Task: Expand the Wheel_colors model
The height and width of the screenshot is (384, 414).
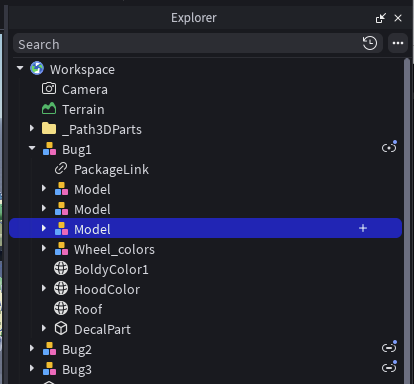Action: point(44,248)
